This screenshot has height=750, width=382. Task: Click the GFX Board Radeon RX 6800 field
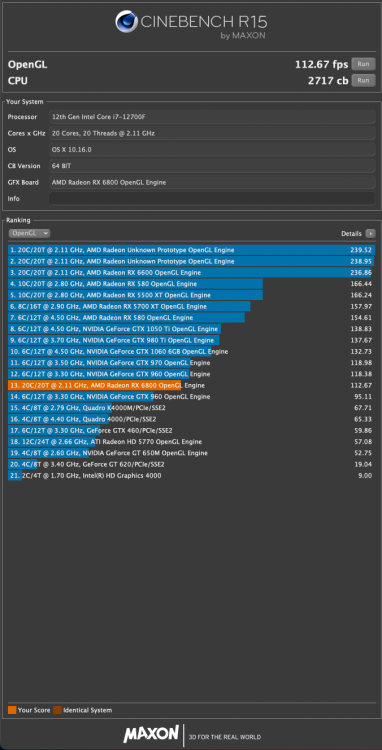pyautogui.click(x=212, y=182)
